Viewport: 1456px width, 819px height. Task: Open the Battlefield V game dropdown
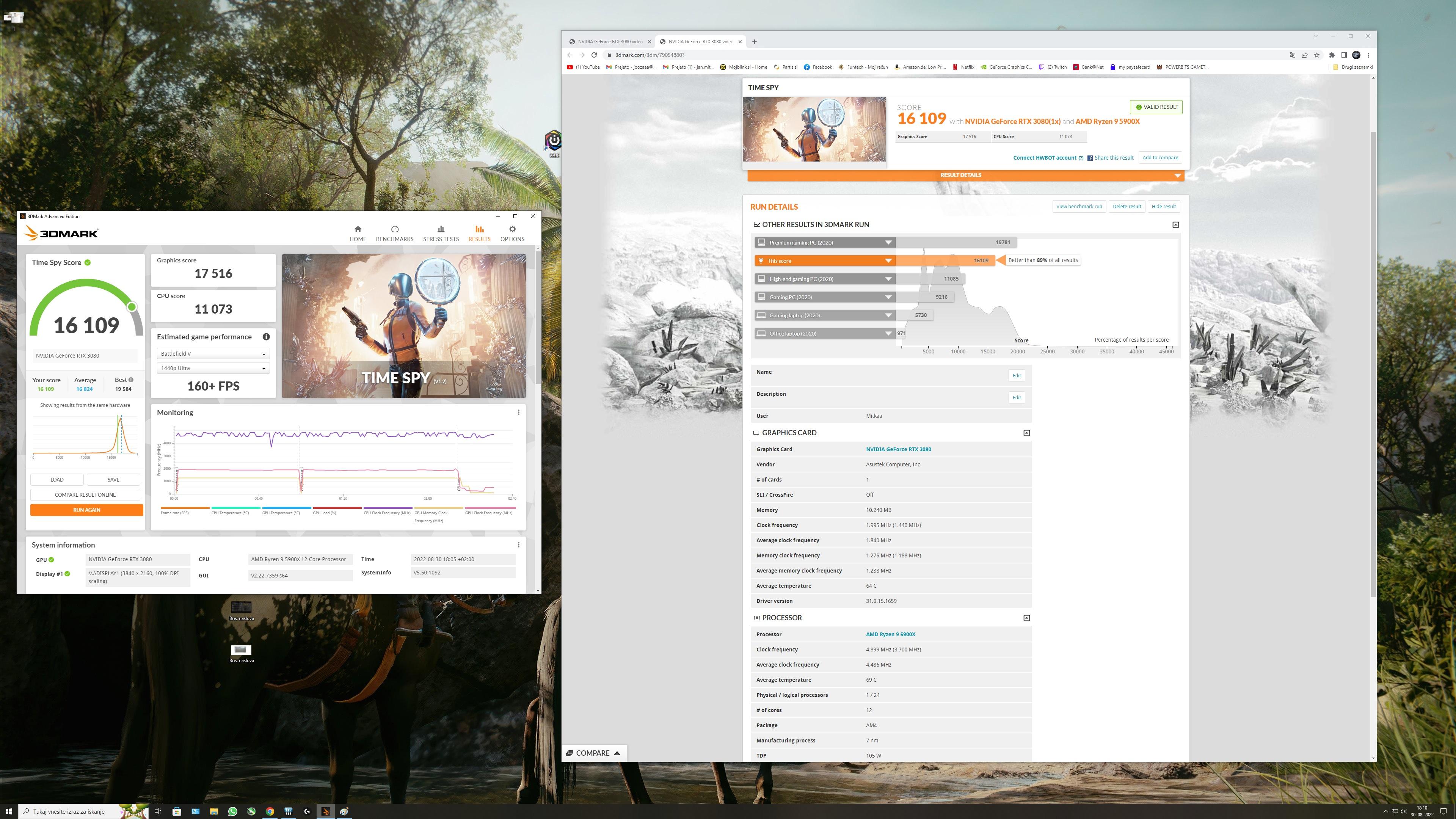coord(213,354)
